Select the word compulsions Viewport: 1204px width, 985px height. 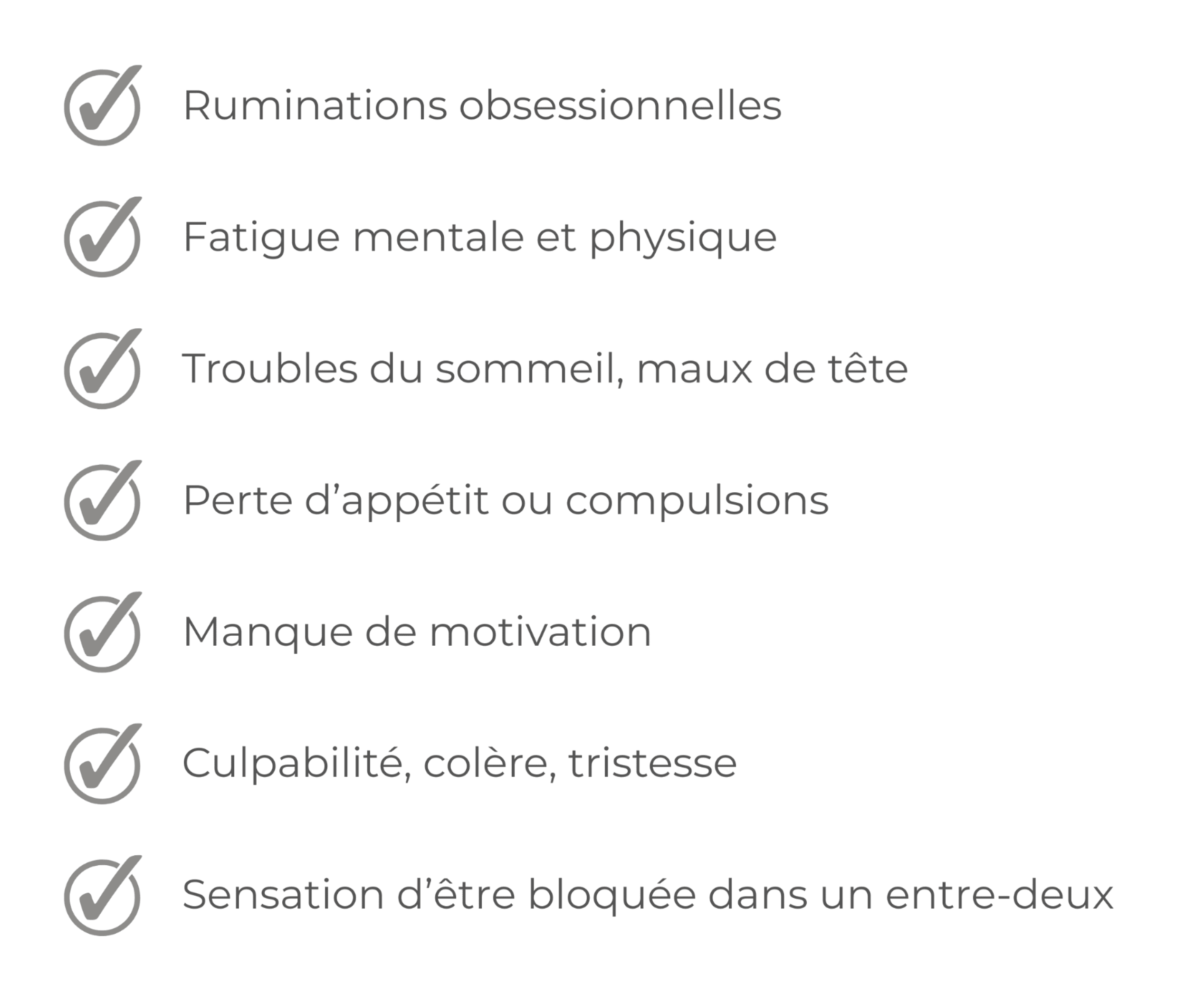[x=698, y=500]
